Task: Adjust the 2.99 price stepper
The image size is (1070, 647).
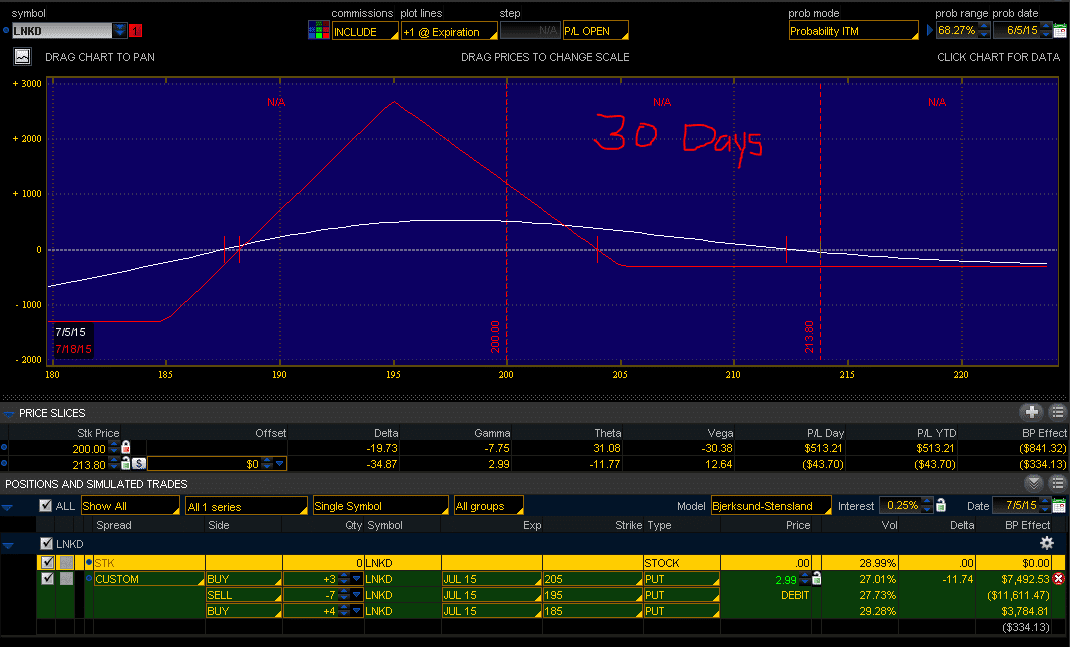Action: tap(805, 579)
